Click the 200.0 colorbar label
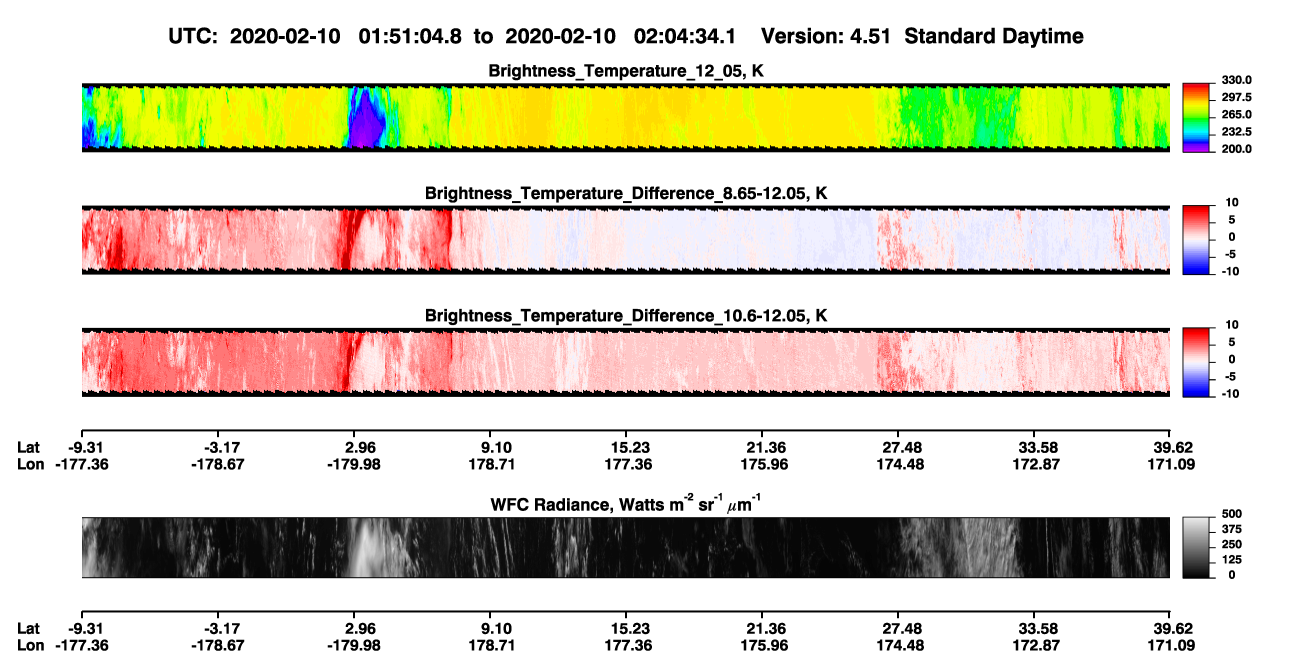Image resolution: width=1300 pixels, height=667 pixels. [1236, 148]
